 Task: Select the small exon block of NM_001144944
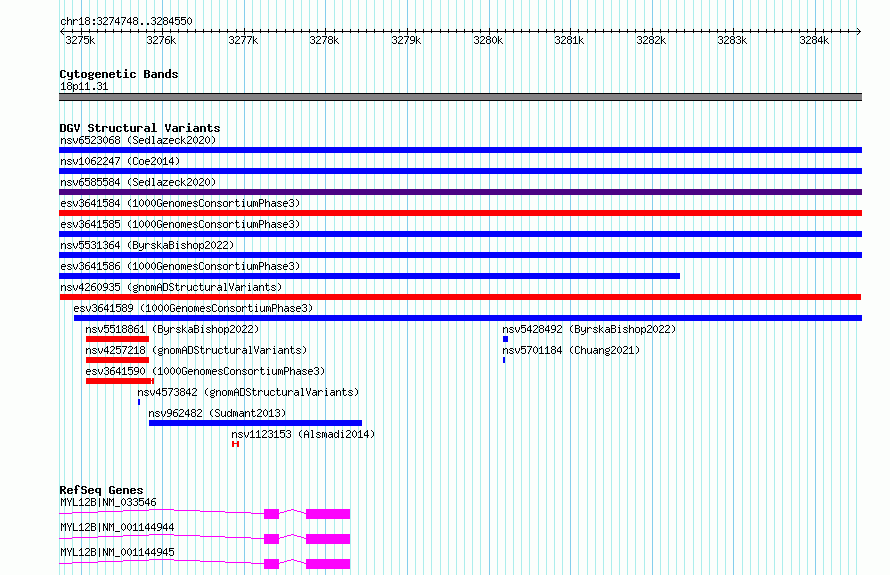tap(271, 539)
